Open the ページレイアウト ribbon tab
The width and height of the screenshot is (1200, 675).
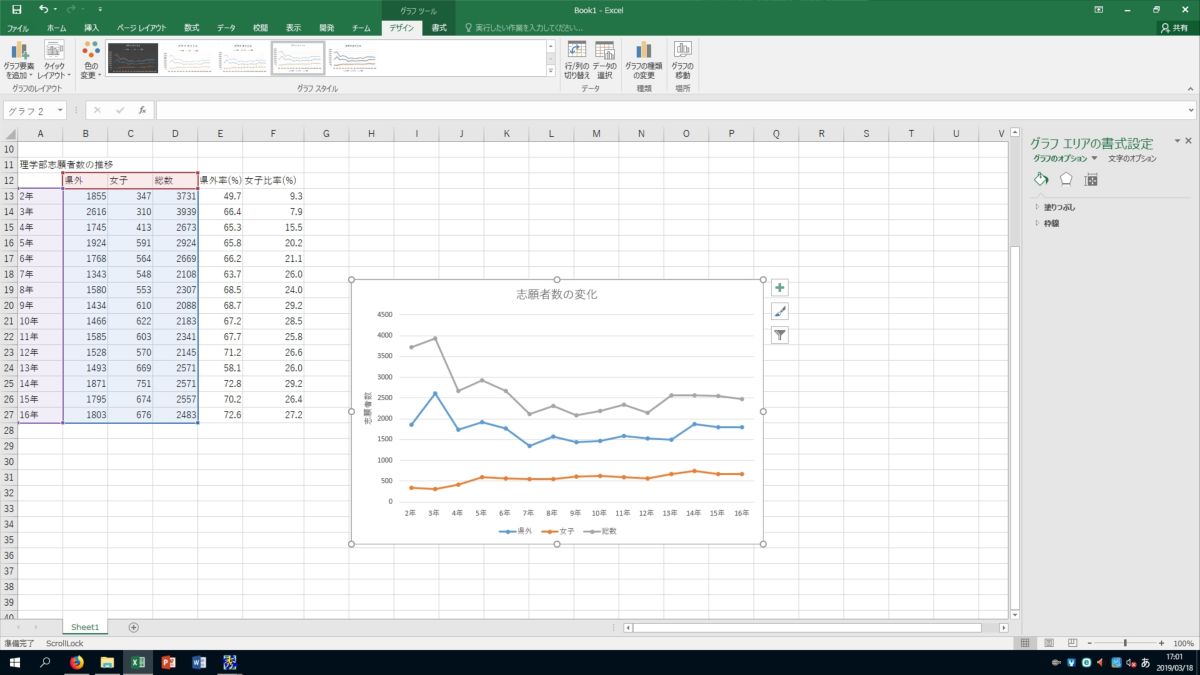pos(141,28)
